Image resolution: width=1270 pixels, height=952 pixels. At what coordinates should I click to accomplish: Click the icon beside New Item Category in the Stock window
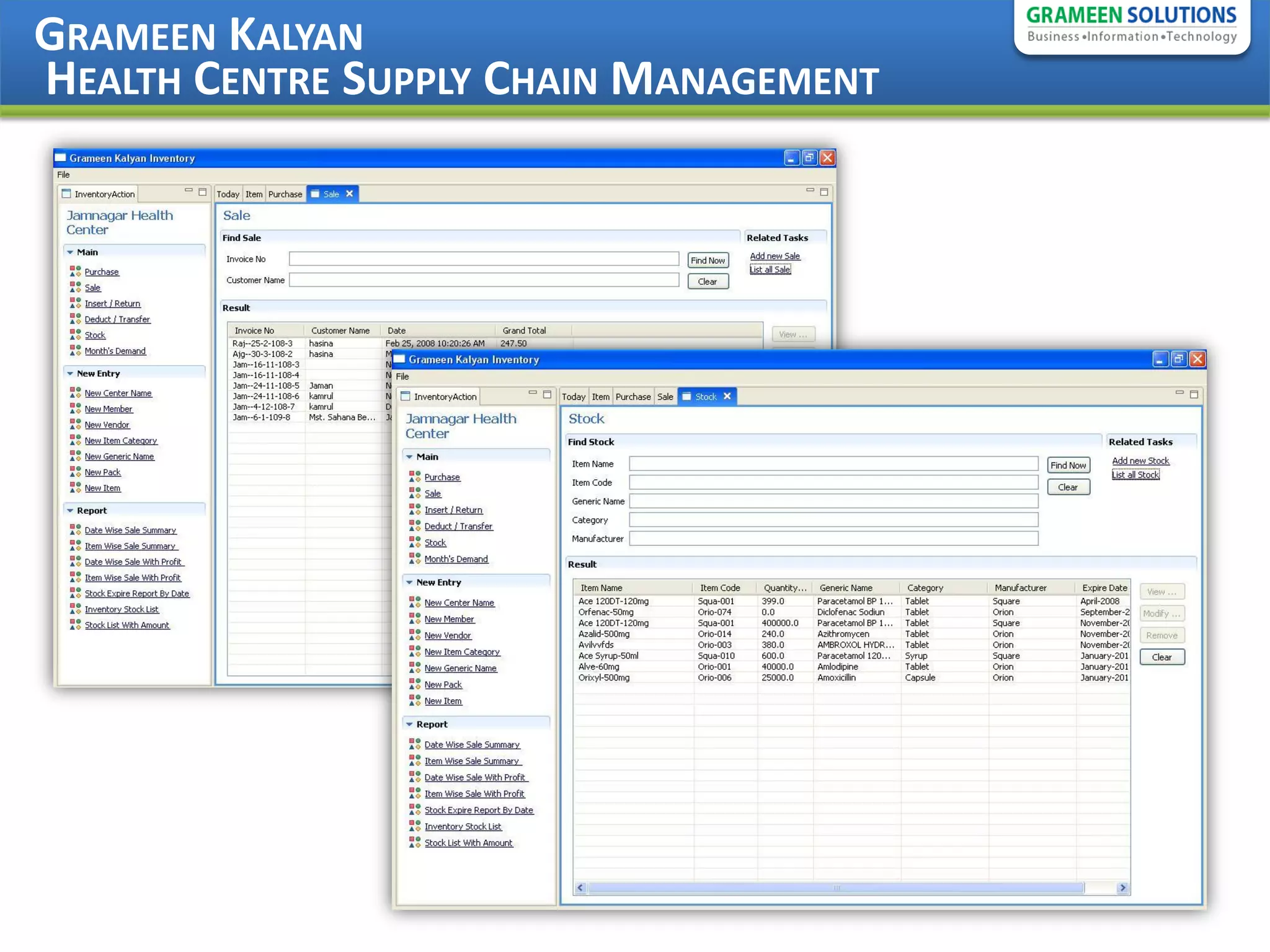tap(415, 651)
